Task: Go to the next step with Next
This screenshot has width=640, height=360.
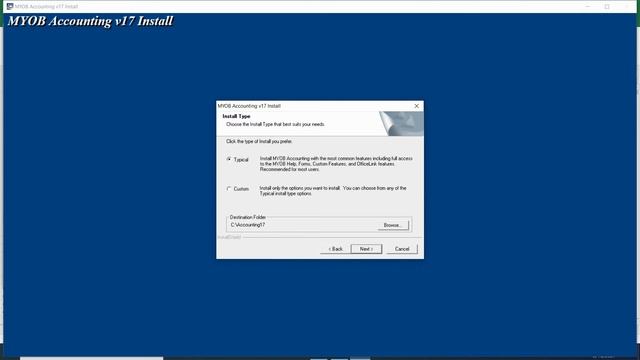Action: pyautogui.click(x=366, y=249)
